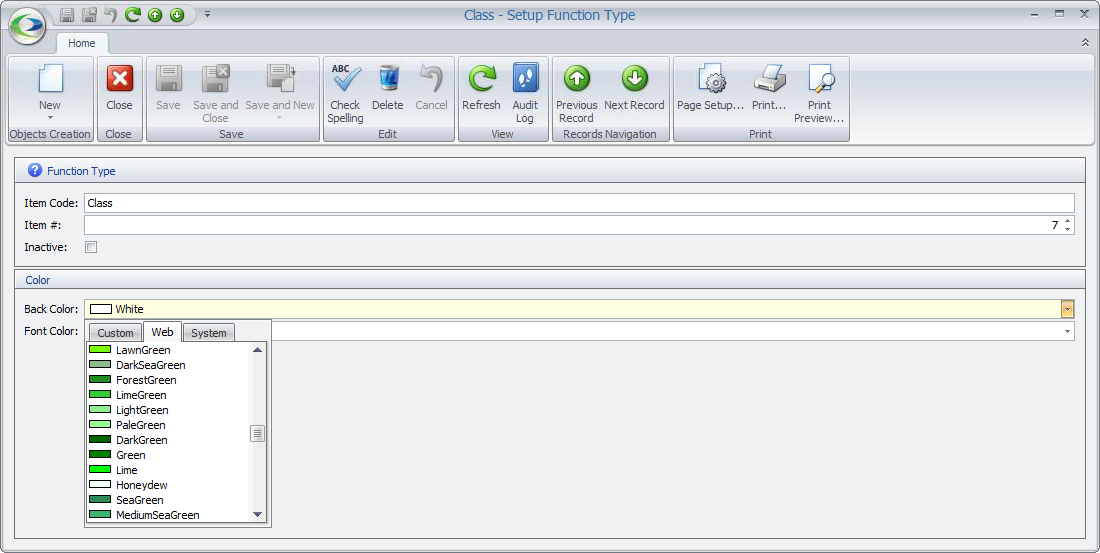Click the Delete trash bin icon
Image resolution: width=1100 pixels, height=553 pixels.
coord(388,78)
